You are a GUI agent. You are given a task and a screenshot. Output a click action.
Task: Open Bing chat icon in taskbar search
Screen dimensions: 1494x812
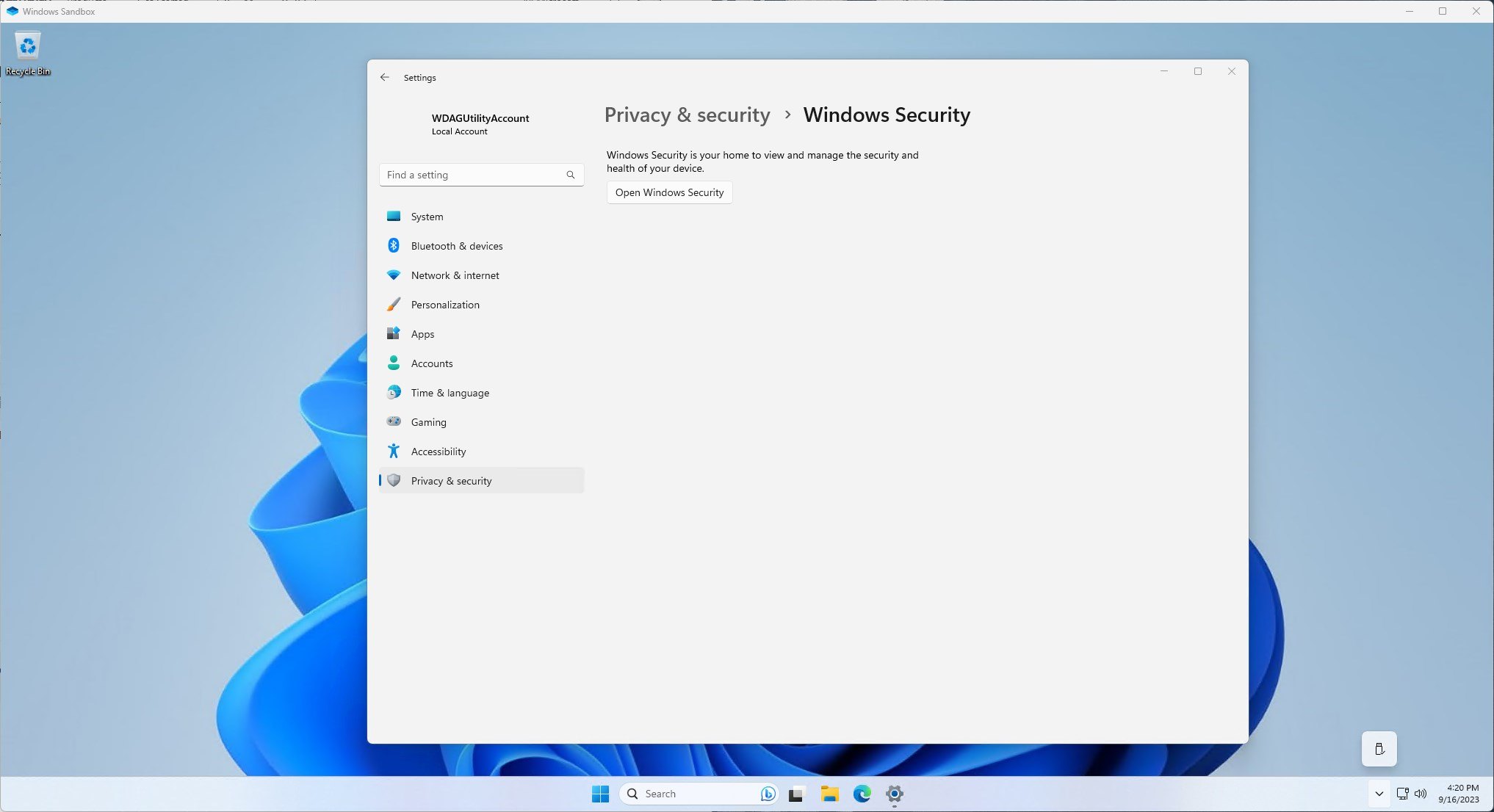(x=768, y=794)
